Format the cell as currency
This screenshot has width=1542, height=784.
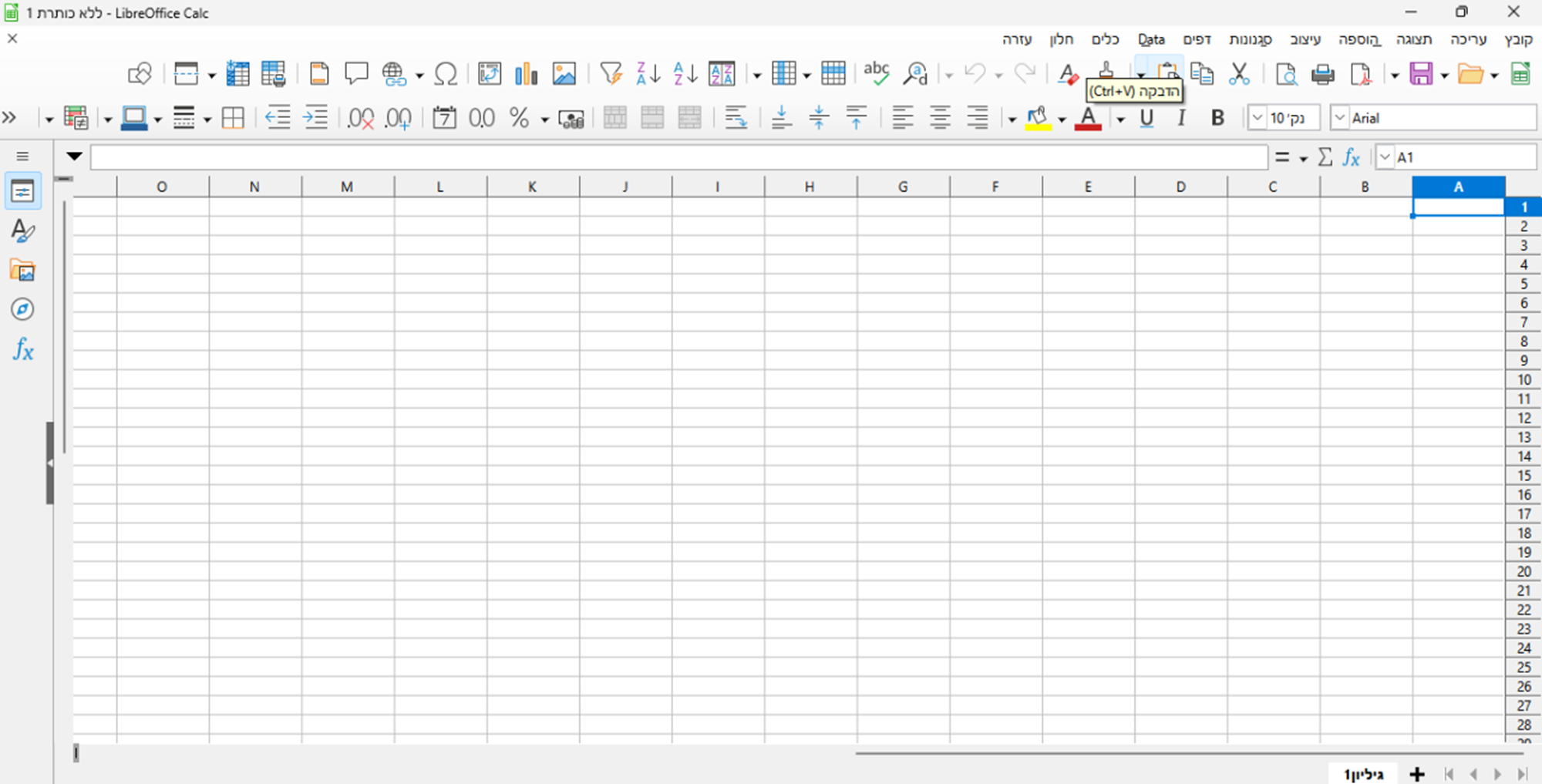(571, 119)
